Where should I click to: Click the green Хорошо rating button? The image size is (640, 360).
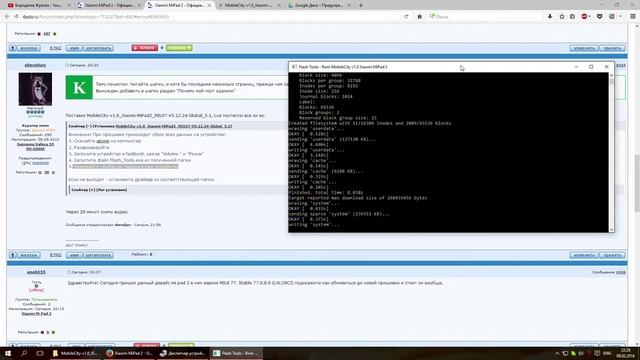coord(179,48)
